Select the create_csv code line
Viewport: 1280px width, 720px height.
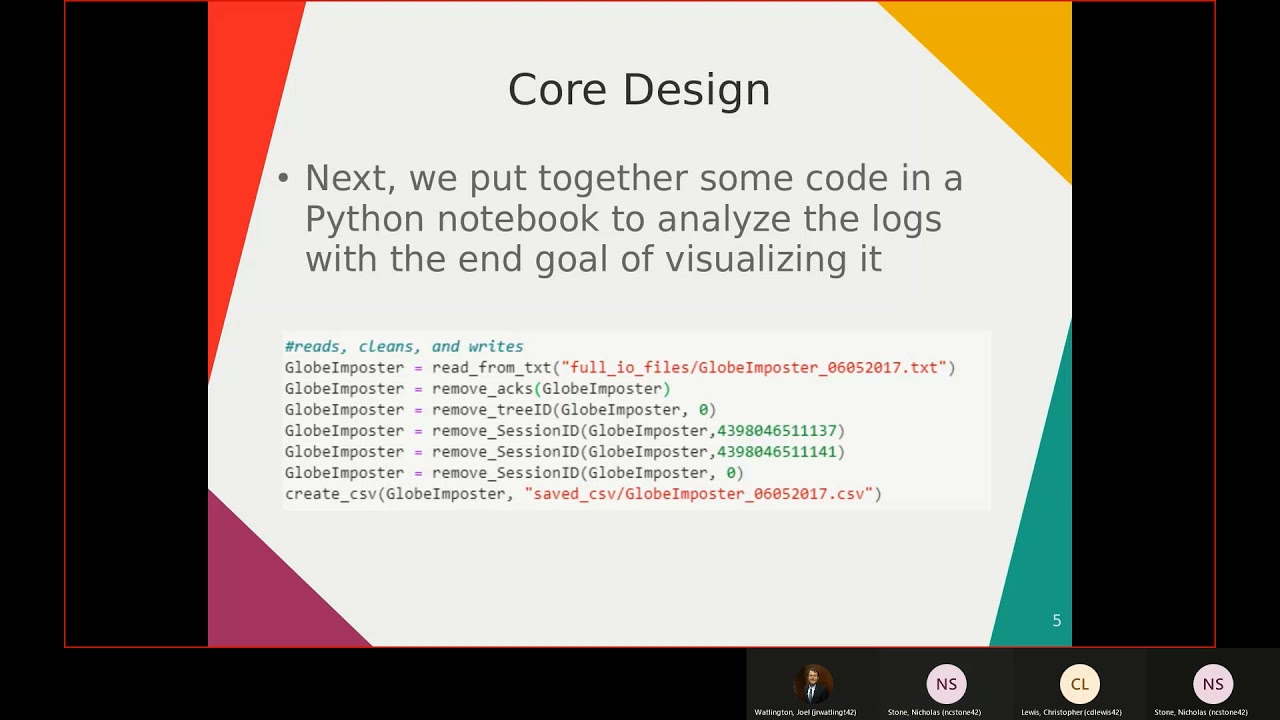(x=583, y=494)
